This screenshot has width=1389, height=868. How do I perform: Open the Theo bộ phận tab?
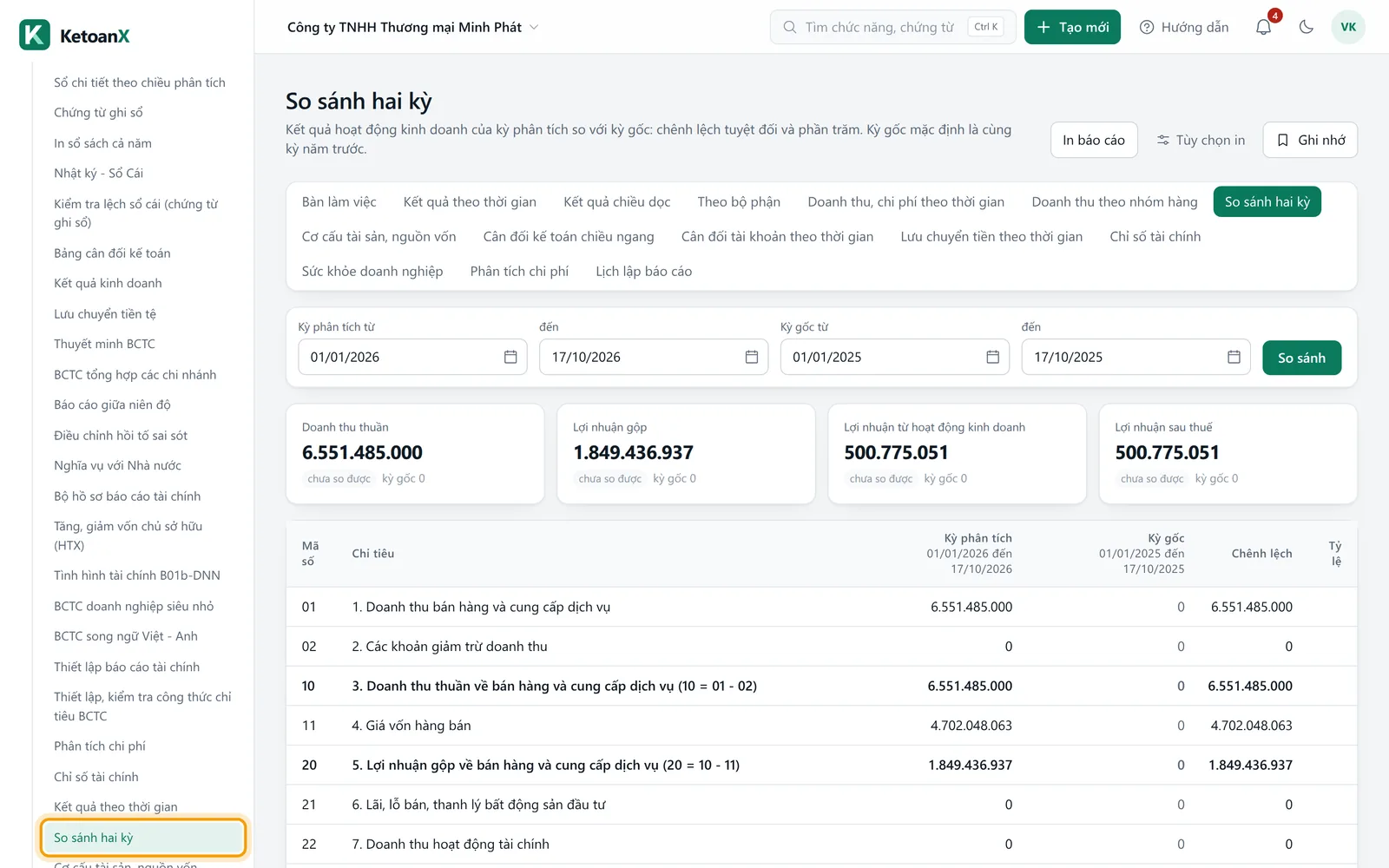coord(739,201)
